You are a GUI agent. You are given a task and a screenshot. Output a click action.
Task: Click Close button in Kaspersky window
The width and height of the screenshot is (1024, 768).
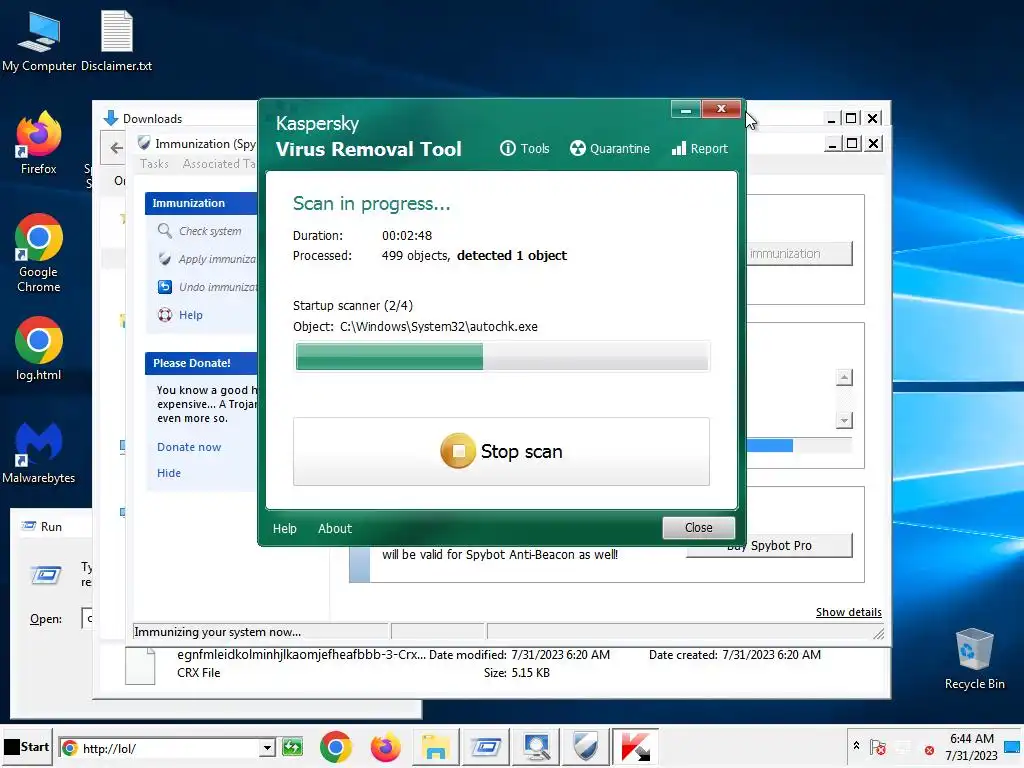pos(698,528)
